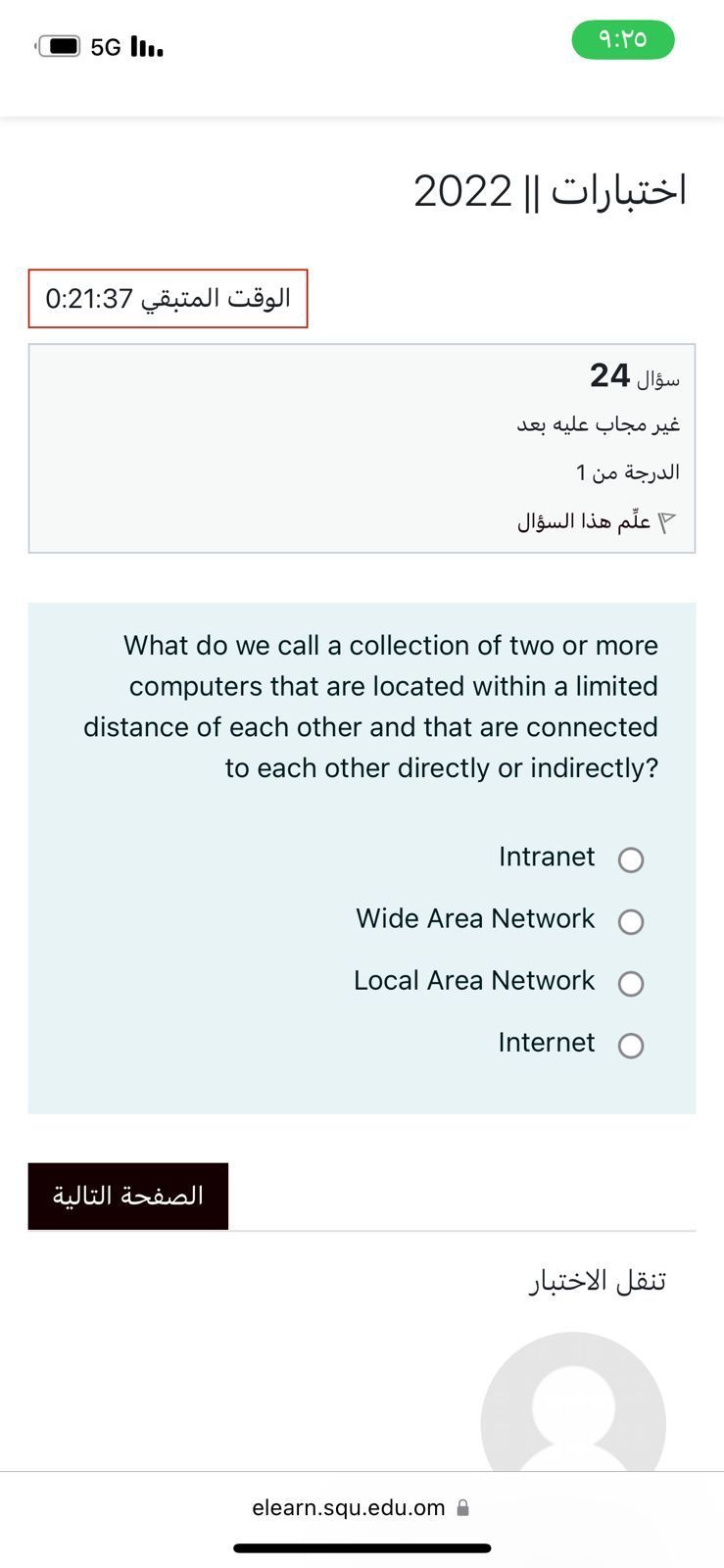Click the الوقت المتبقي timer box
Viewport: 724px width, 1568px height.
pyautogui.click(x=168, y=298)
